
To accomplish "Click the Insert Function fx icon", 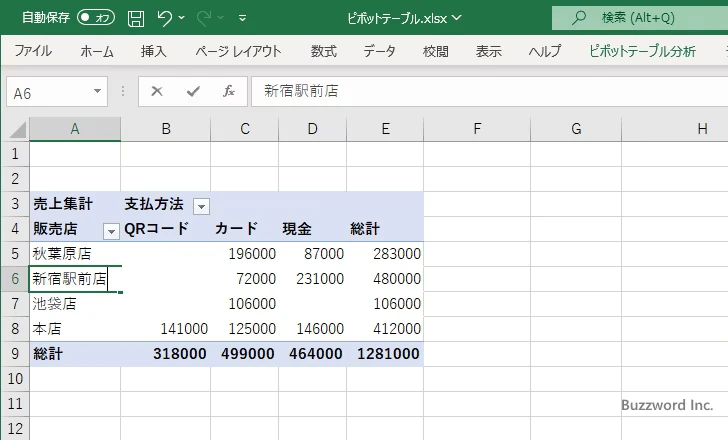I will tap(229, 91).
